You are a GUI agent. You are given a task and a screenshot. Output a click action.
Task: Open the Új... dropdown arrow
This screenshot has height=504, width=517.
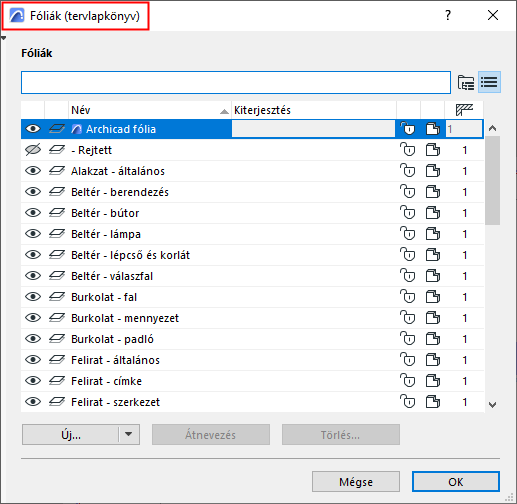coord(129,434)
